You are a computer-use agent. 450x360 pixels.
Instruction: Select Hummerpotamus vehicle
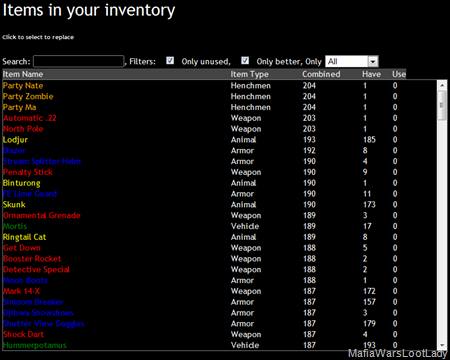[x=35, y=345]
